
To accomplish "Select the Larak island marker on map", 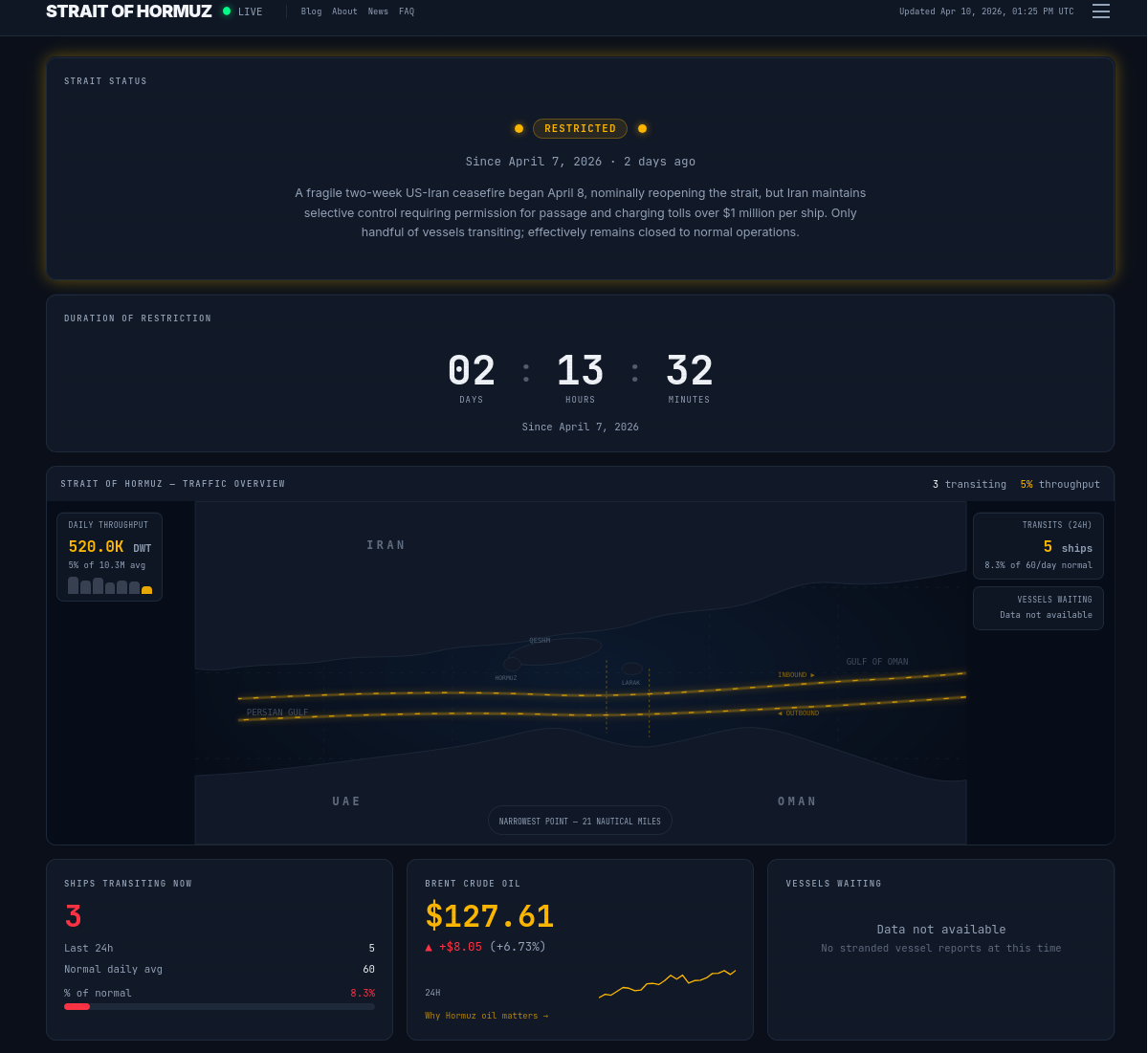I will tap(631, 669).
